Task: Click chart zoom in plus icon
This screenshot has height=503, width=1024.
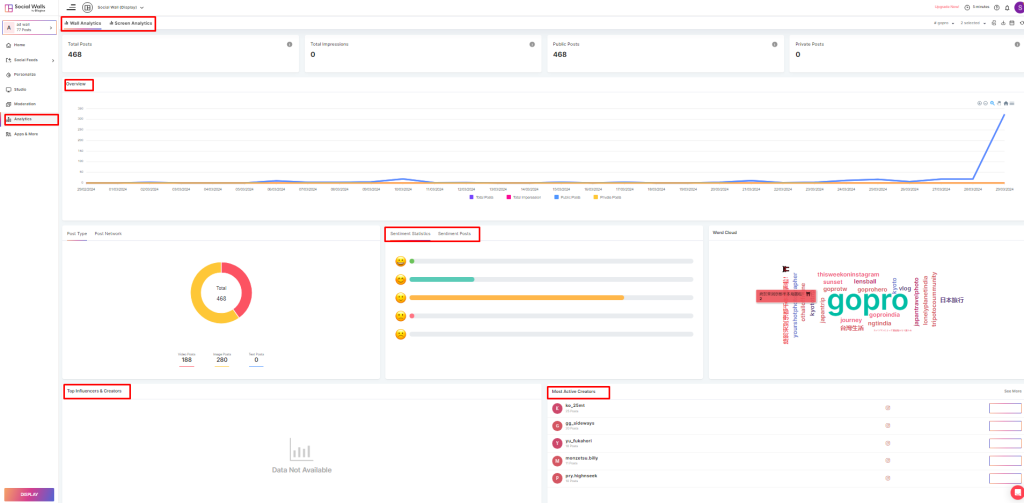Action: (x=980, y=103)
